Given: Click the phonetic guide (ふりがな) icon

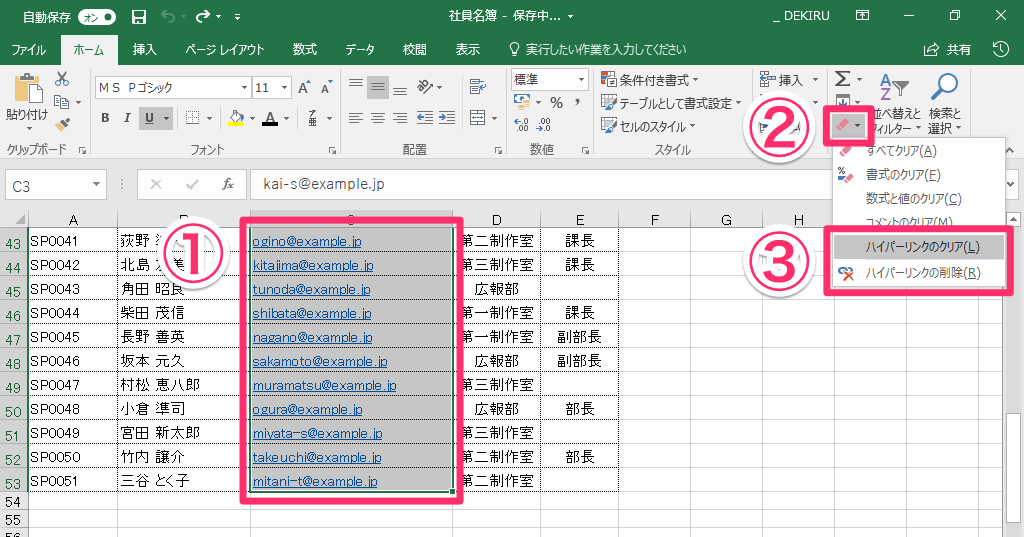Looking at the screenshot, I should (x=313, y=118).
